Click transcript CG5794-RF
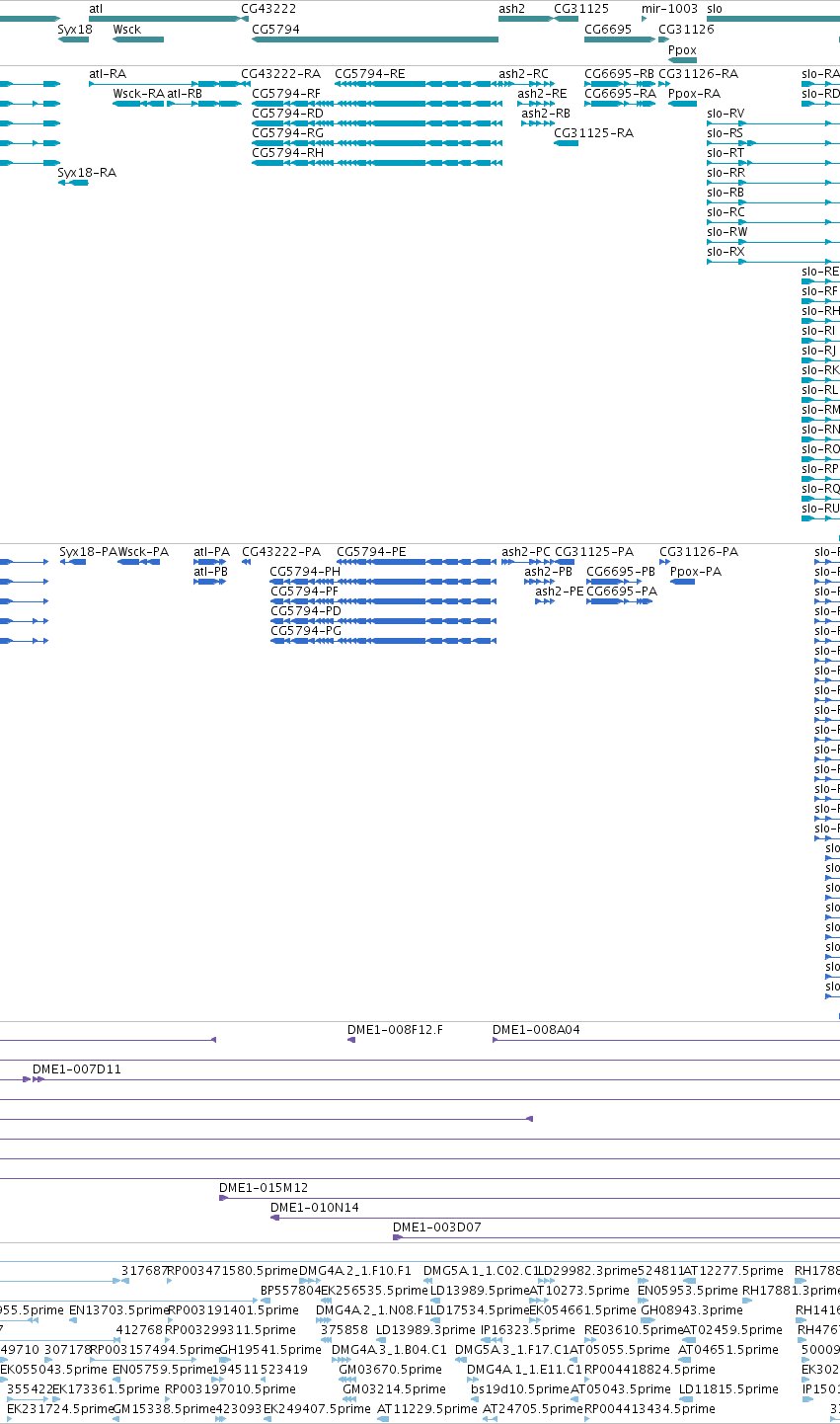 [x=286, y=94]
